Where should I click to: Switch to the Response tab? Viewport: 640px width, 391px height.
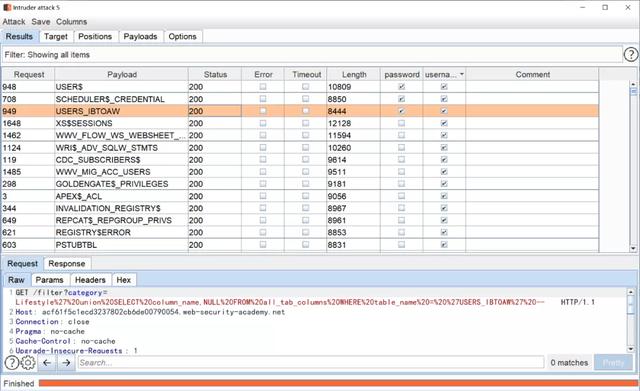[67, 264]
